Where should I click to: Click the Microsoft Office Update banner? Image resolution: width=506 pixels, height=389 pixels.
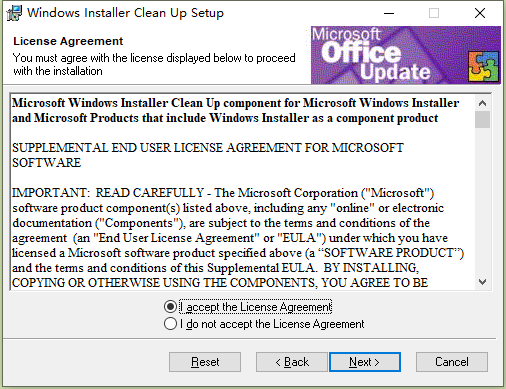pos(406,55)
